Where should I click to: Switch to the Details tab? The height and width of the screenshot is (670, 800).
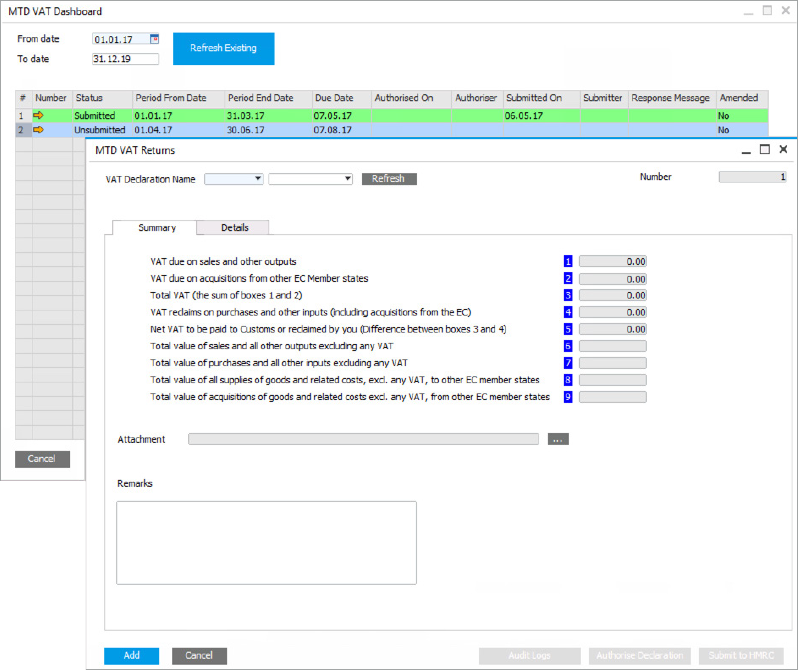tap(234, 228)
